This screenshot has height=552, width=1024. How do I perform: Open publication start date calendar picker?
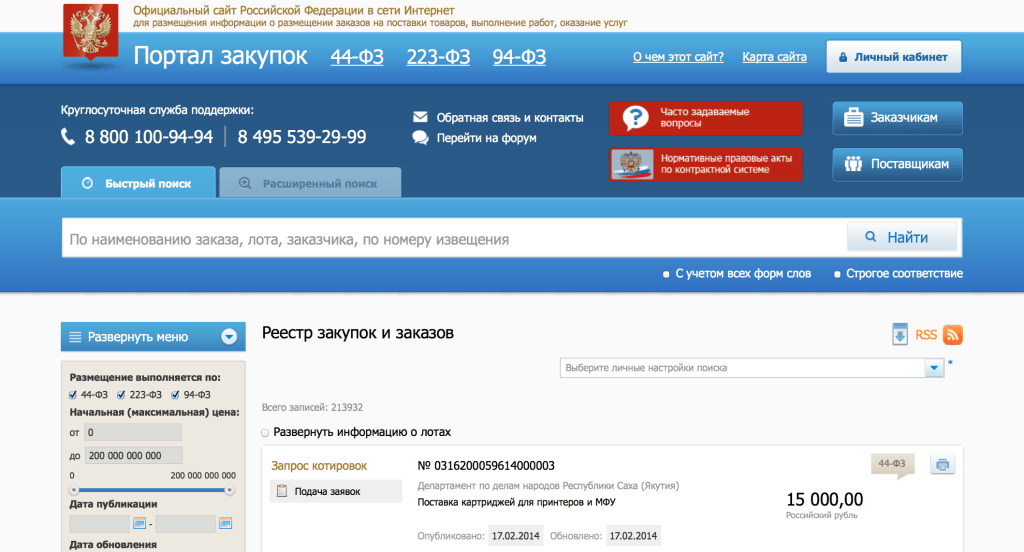(139, 524)
